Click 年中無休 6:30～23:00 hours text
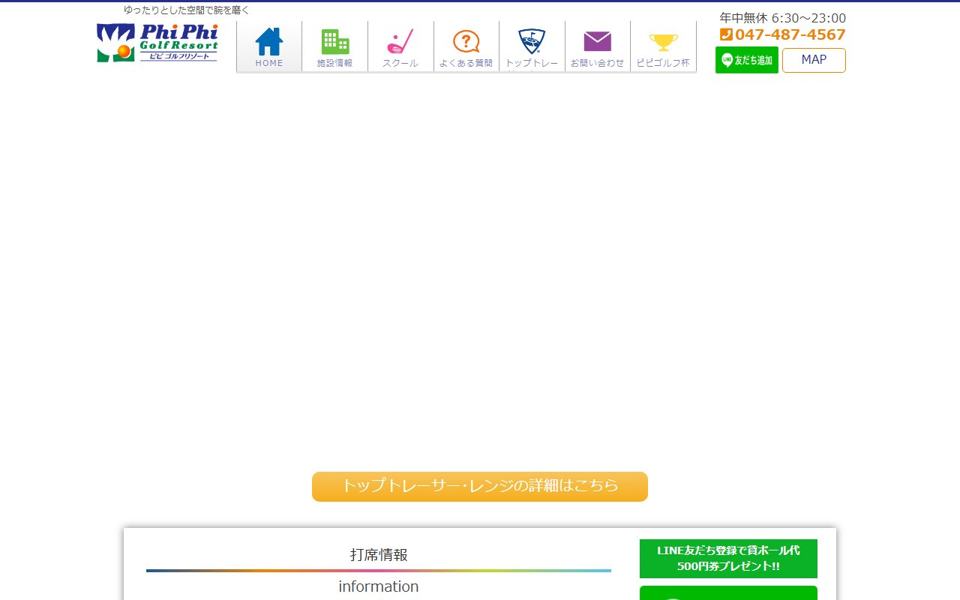The width and height of the screenshot is (960, 600). click(x=782, y=18)
